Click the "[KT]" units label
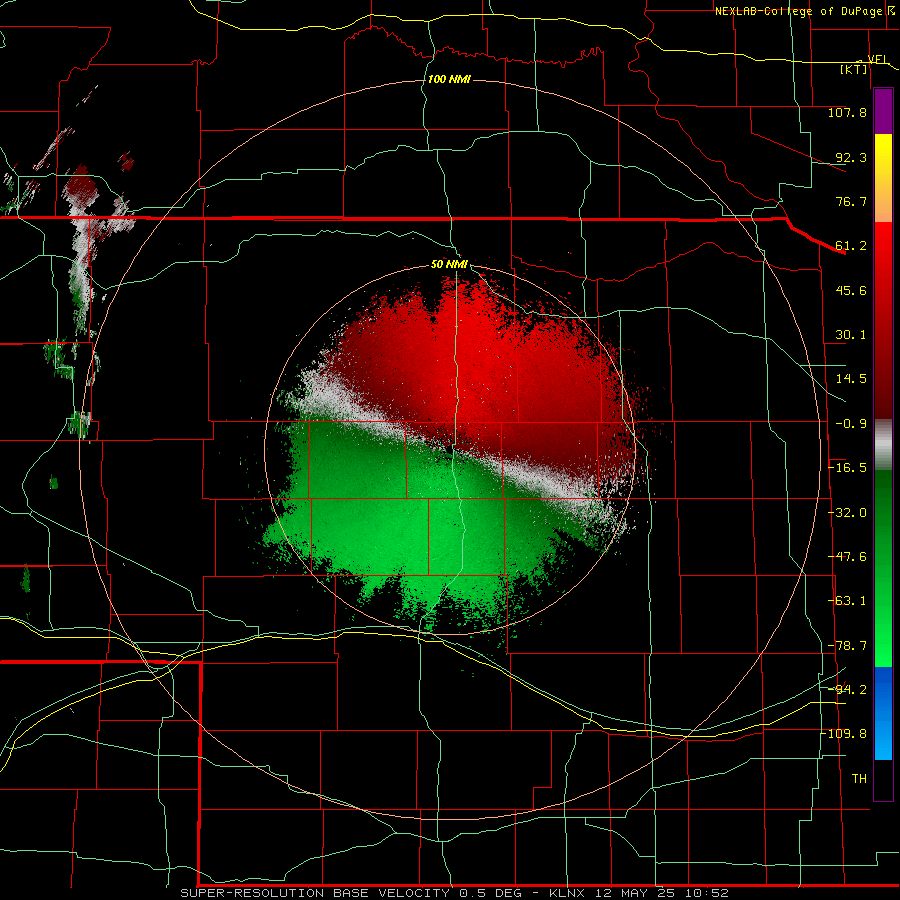The width and height of the screenshot is (900, 900). pyautogui.click(x=854, y=69)
